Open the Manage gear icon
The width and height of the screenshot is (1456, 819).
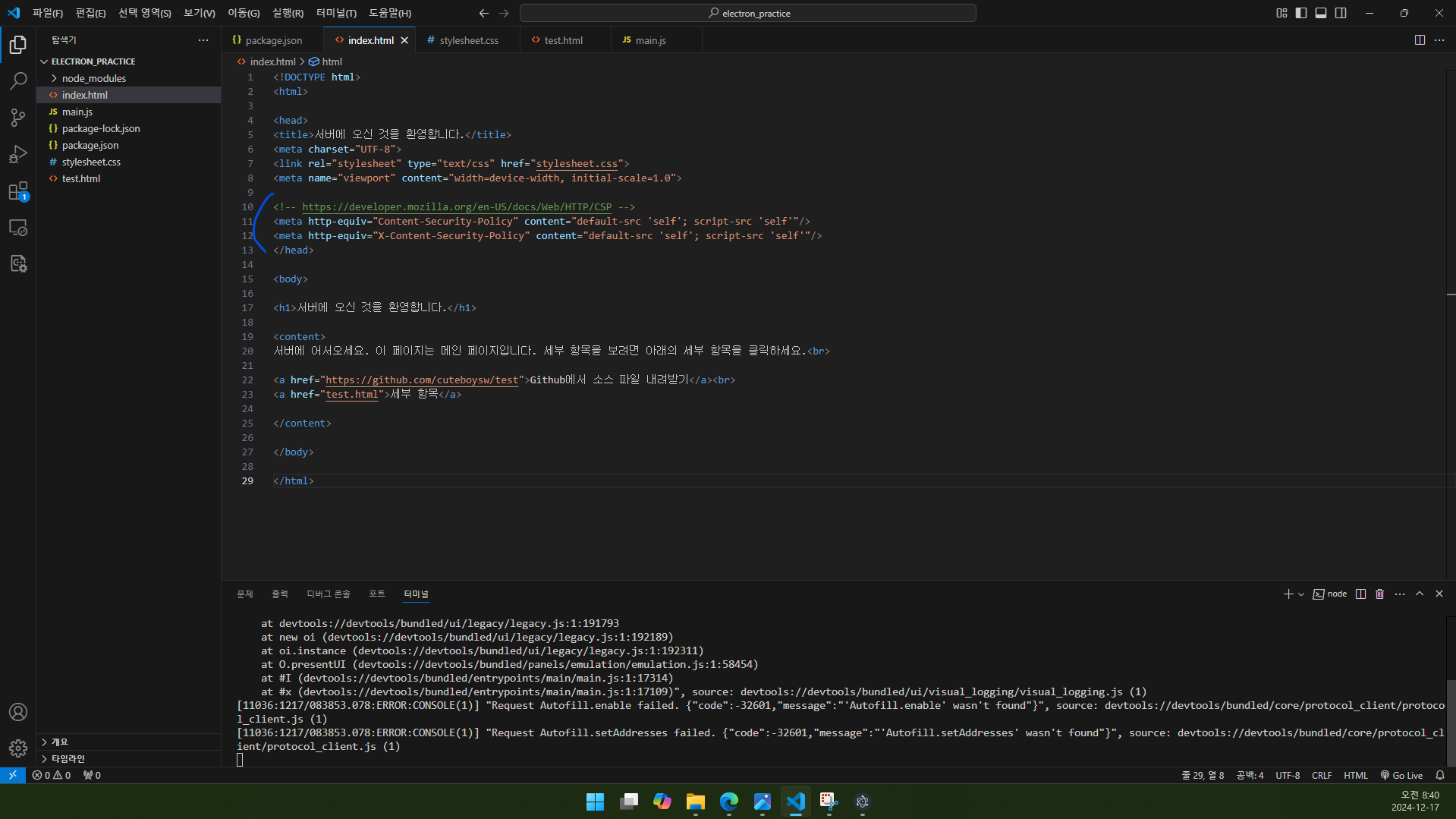[x=18, y=748]
